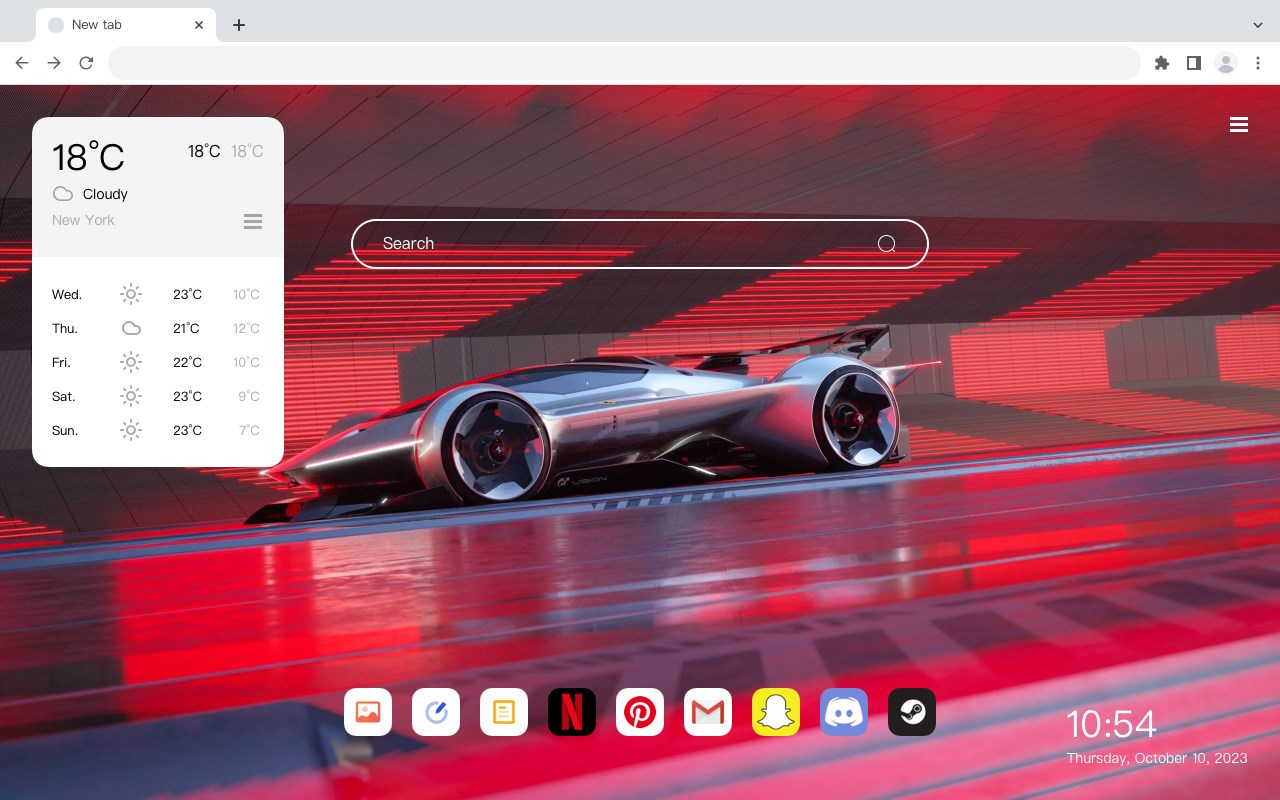The width and height of the screenshot is (1280, 800).
Task: Select the Wed. forecast row label
Action: coord(67,294)
